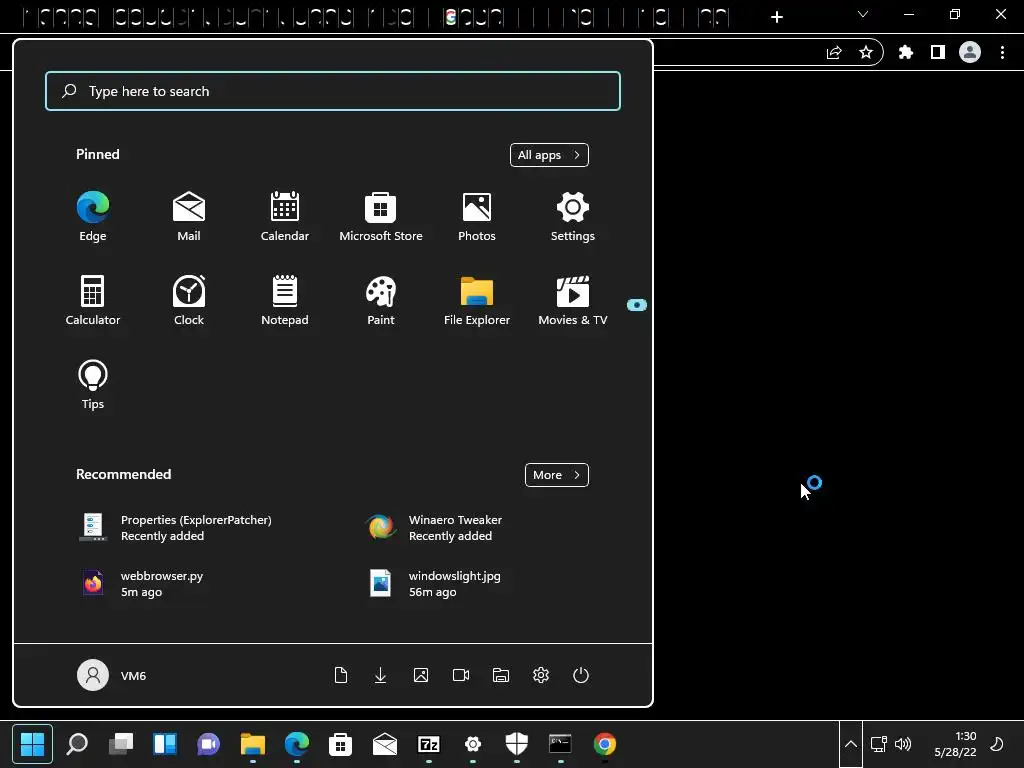The height and width of the screenshot is (768, 1024).
Task: Open recommended file windowslight.jpg
Action: click(435, 584)
